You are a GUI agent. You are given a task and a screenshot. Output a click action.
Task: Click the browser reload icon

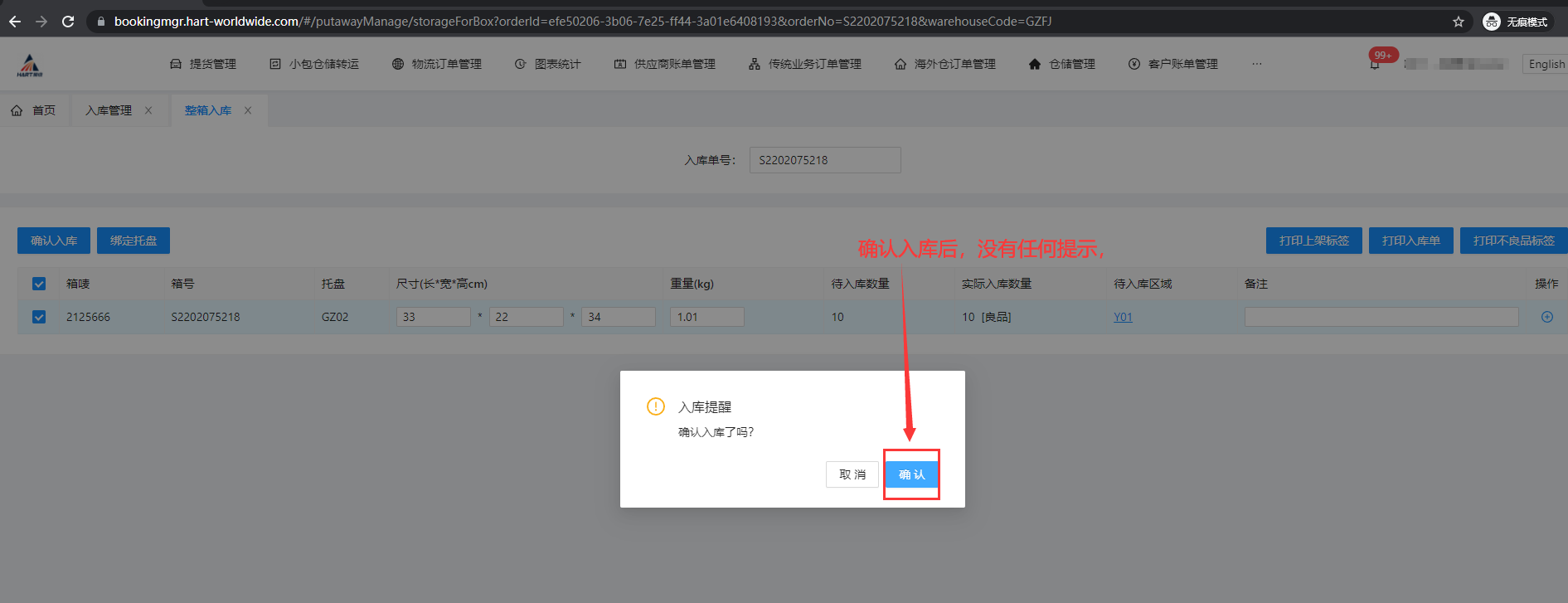[x=68, y=22]
